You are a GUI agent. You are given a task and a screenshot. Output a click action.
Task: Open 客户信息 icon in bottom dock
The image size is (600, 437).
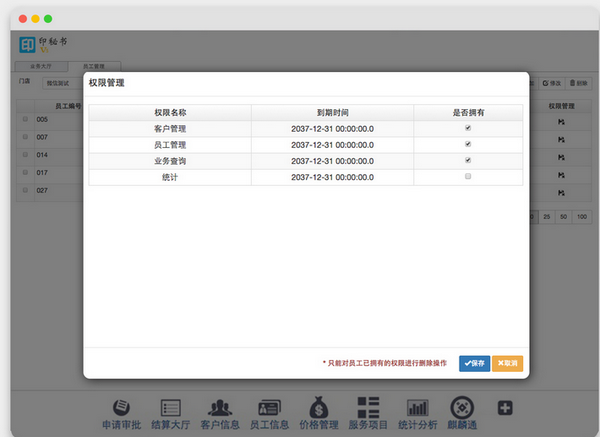219,408
